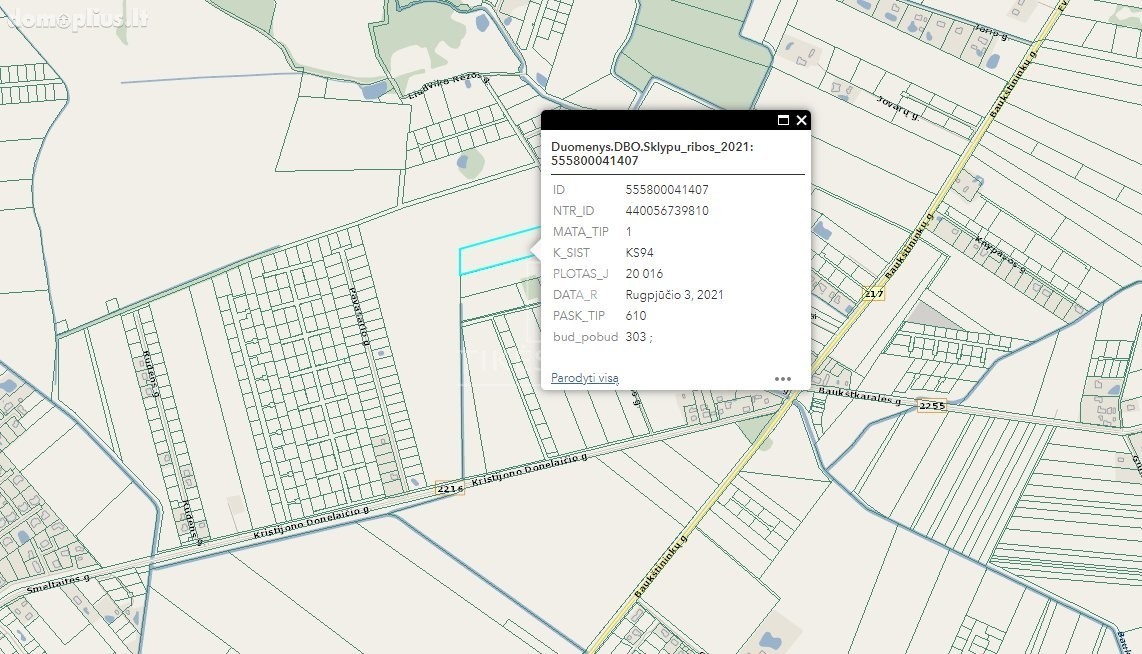Click the 'Parodyti visą' link

[584, 378]
